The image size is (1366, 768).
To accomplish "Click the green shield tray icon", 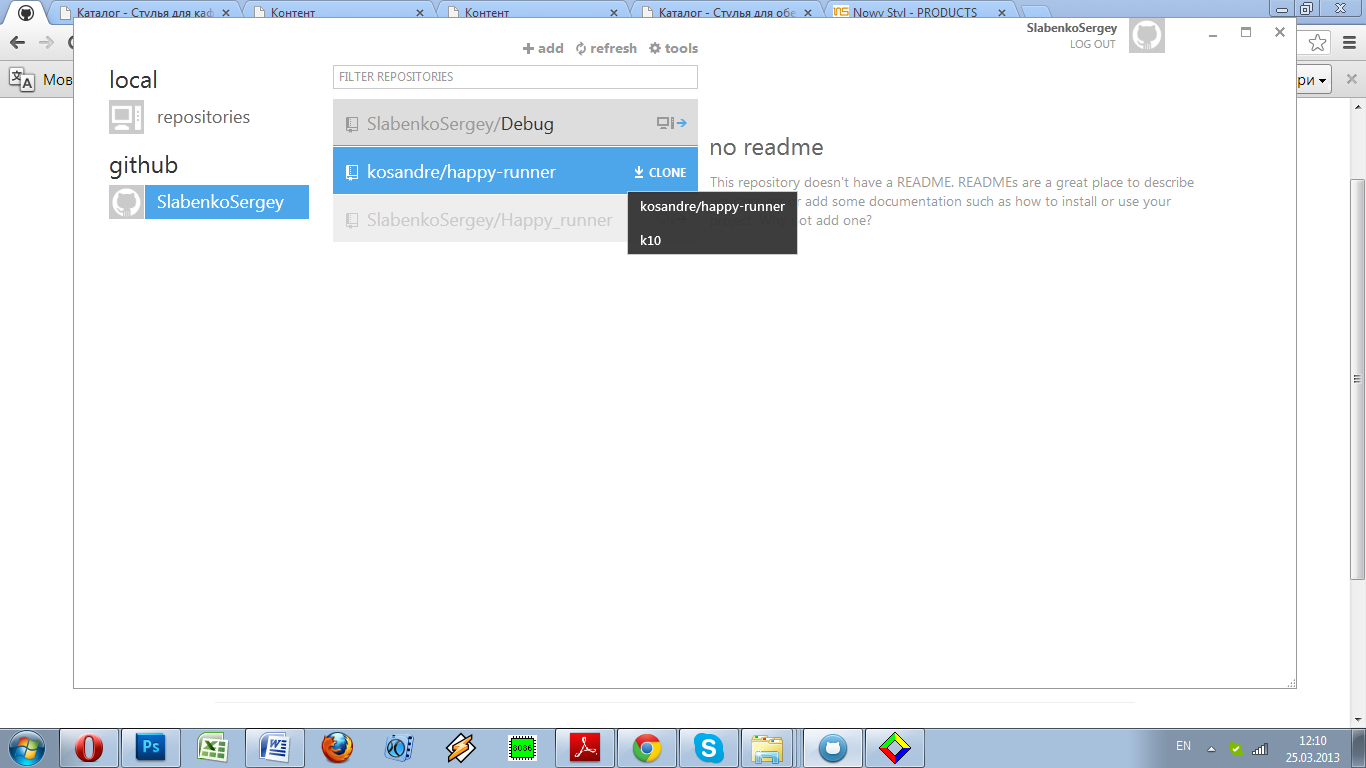I will [x=1236, y=748].
